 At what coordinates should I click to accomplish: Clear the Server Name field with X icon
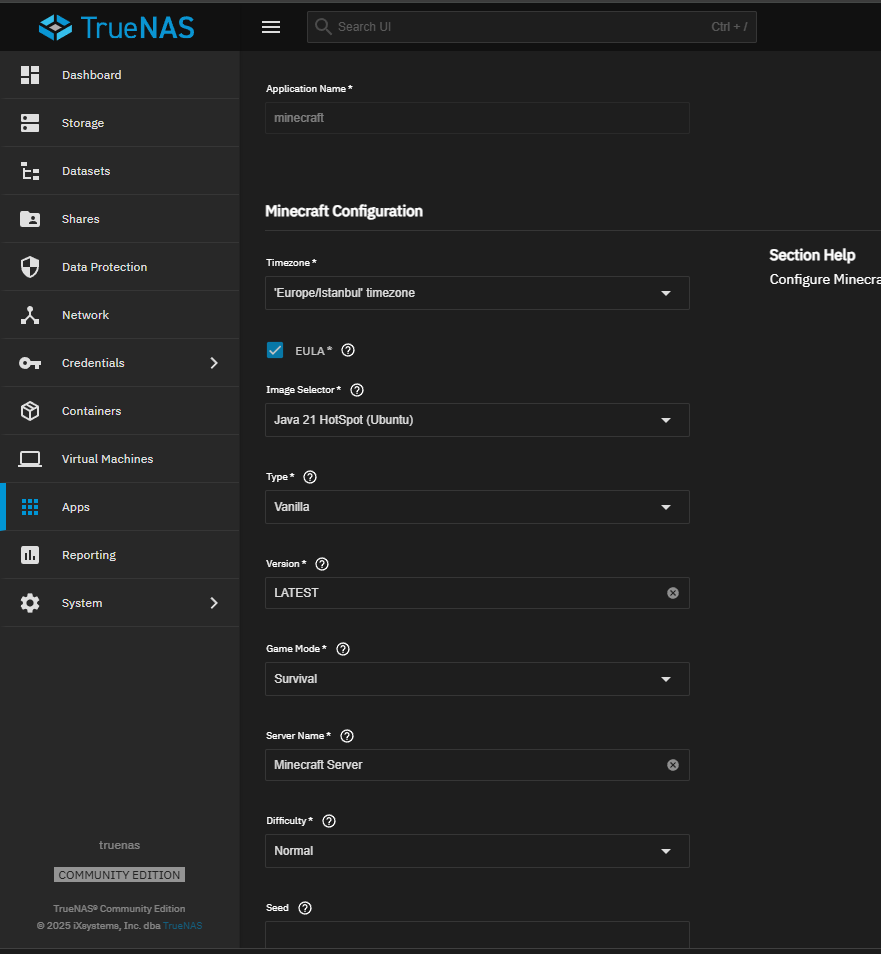point(673,765)
